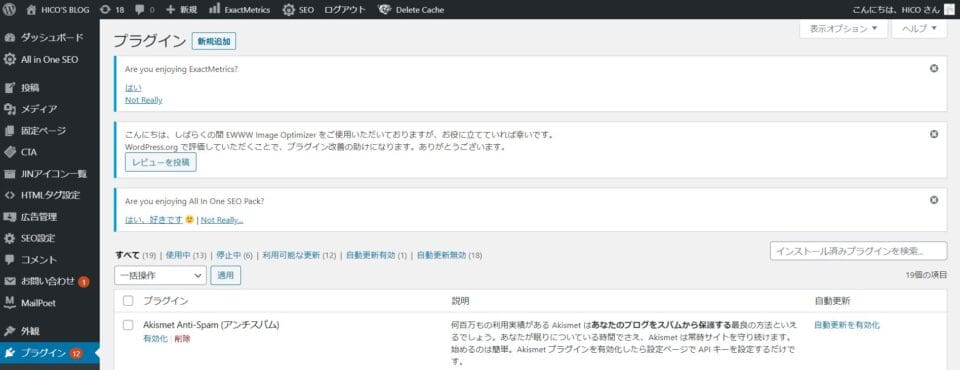Click こんにちは、HICO さん account greeting
The image size is (960, 370).
pyautogui.click(x=896, y=9)
